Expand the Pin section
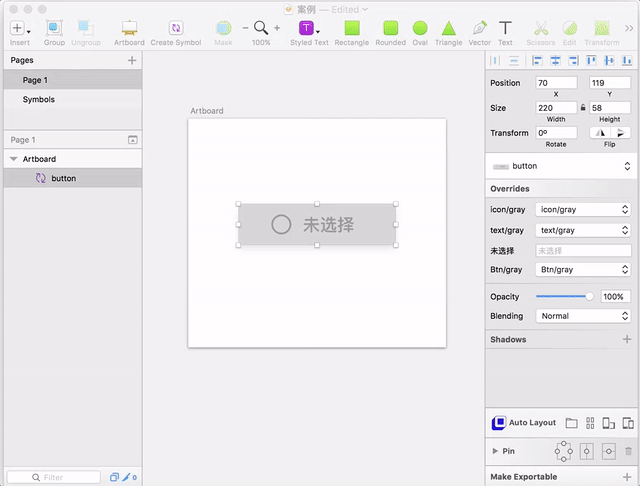The height and width of the screenshot is (486, 640). [x=495, y=451]
